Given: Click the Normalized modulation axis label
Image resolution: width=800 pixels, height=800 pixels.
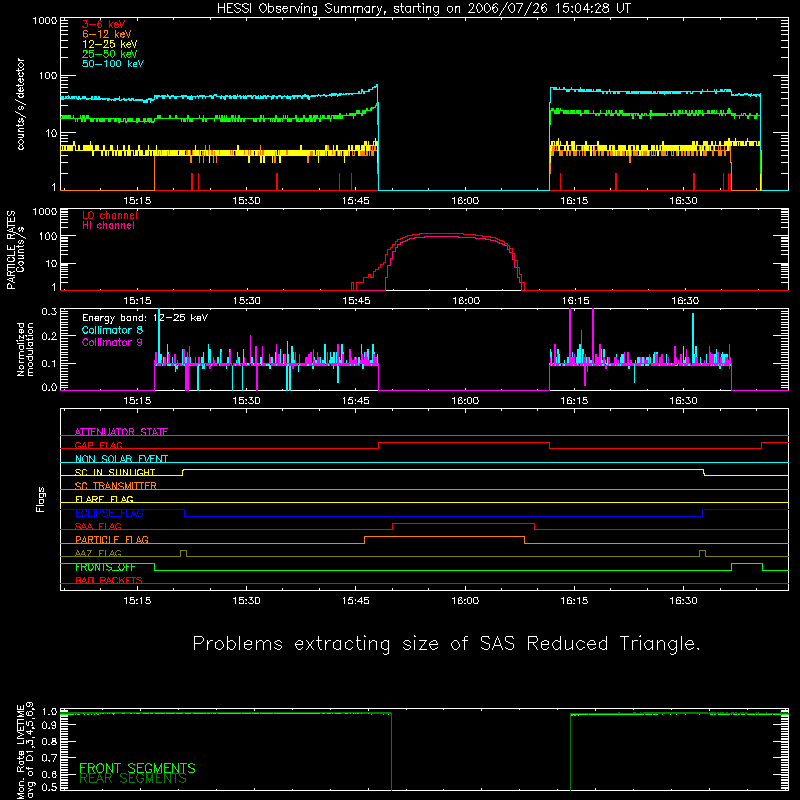Looking at the screenshot, I should click(x=26, y=349).
